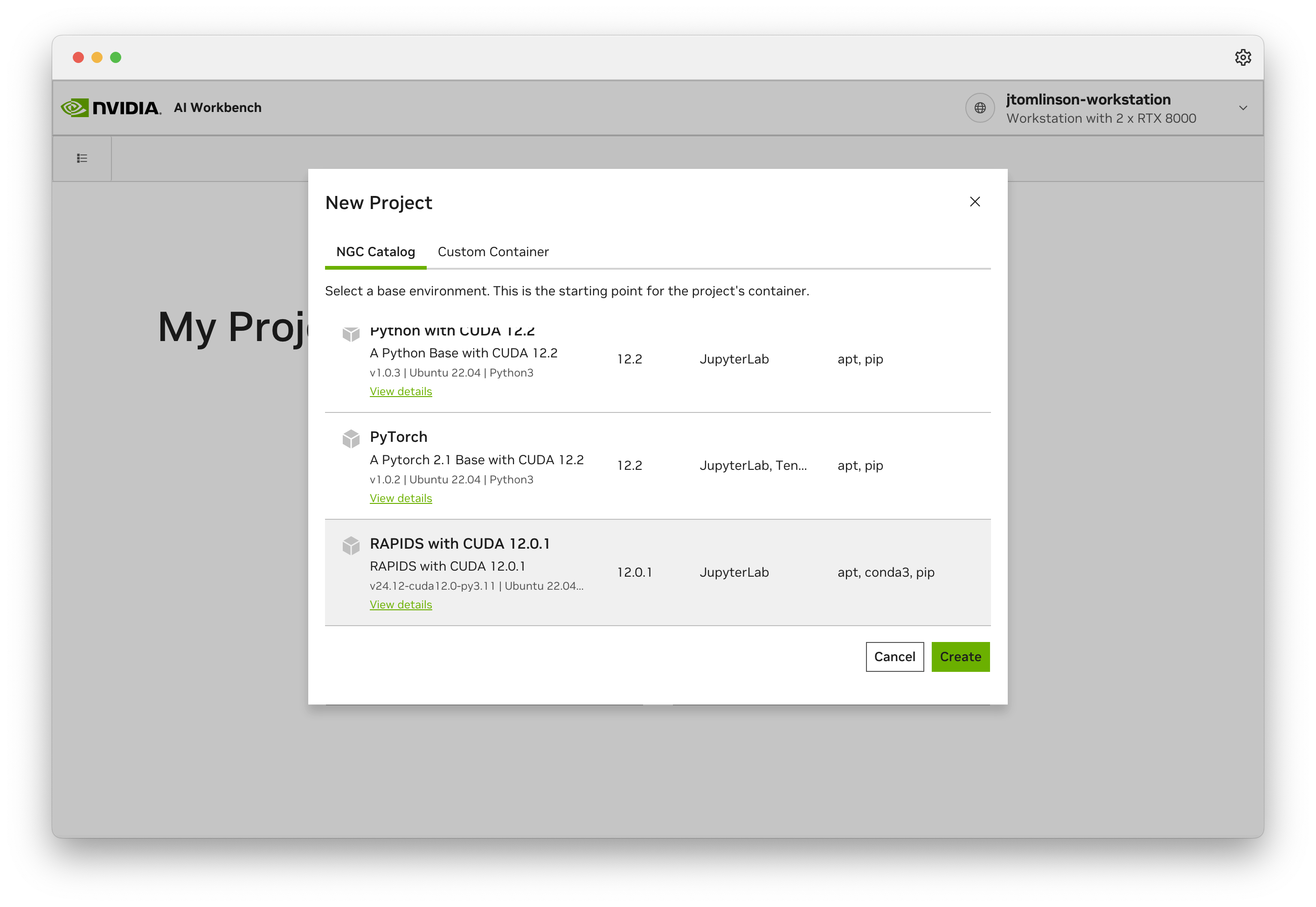
Task: Click the RAPIDS container cube icon
Action: [x=352, y=545]
